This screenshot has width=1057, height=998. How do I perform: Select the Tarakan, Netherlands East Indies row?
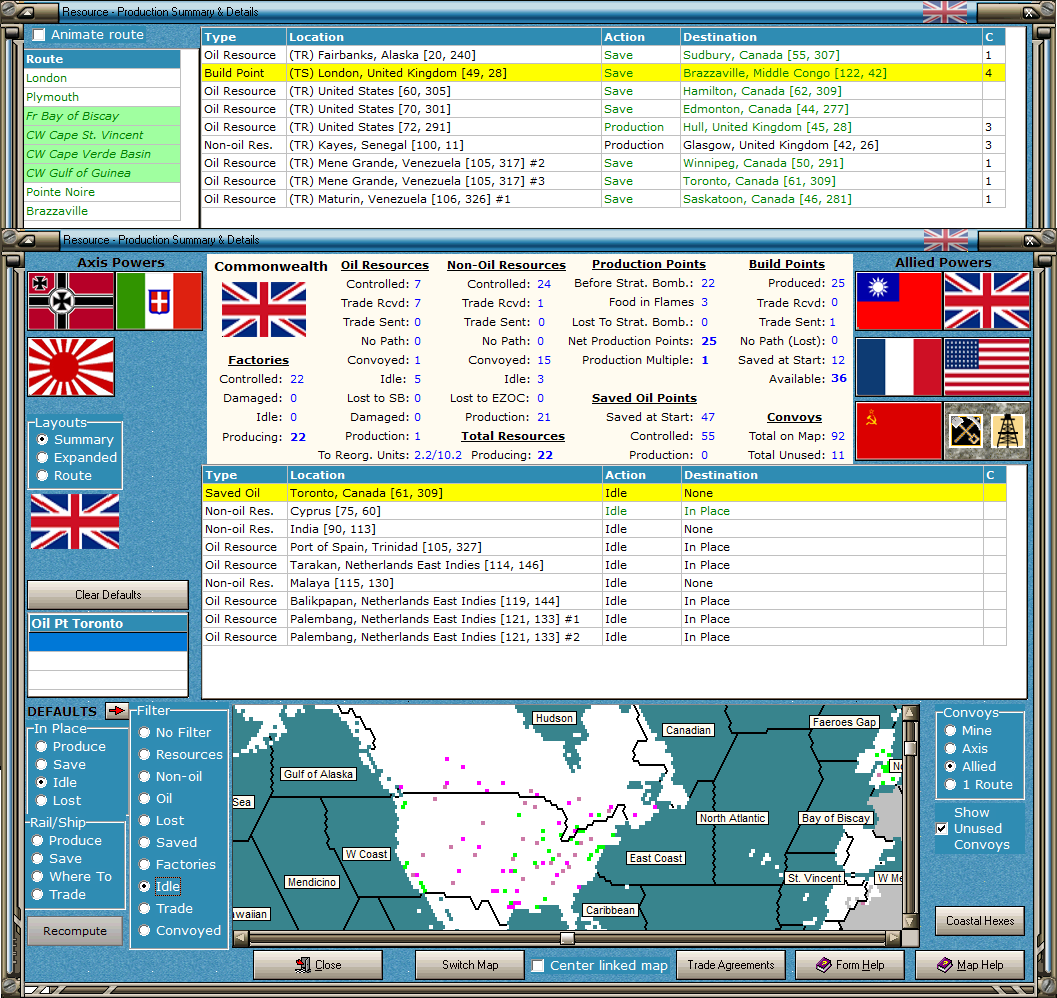tap(604, 565)
